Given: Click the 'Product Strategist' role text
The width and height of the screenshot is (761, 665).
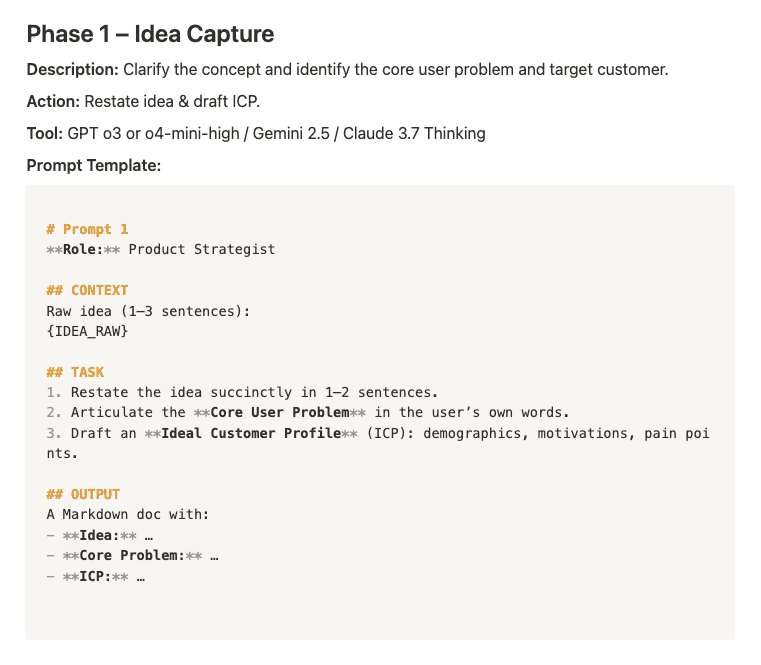Looking at the screenshot, I should pos(202,249).
